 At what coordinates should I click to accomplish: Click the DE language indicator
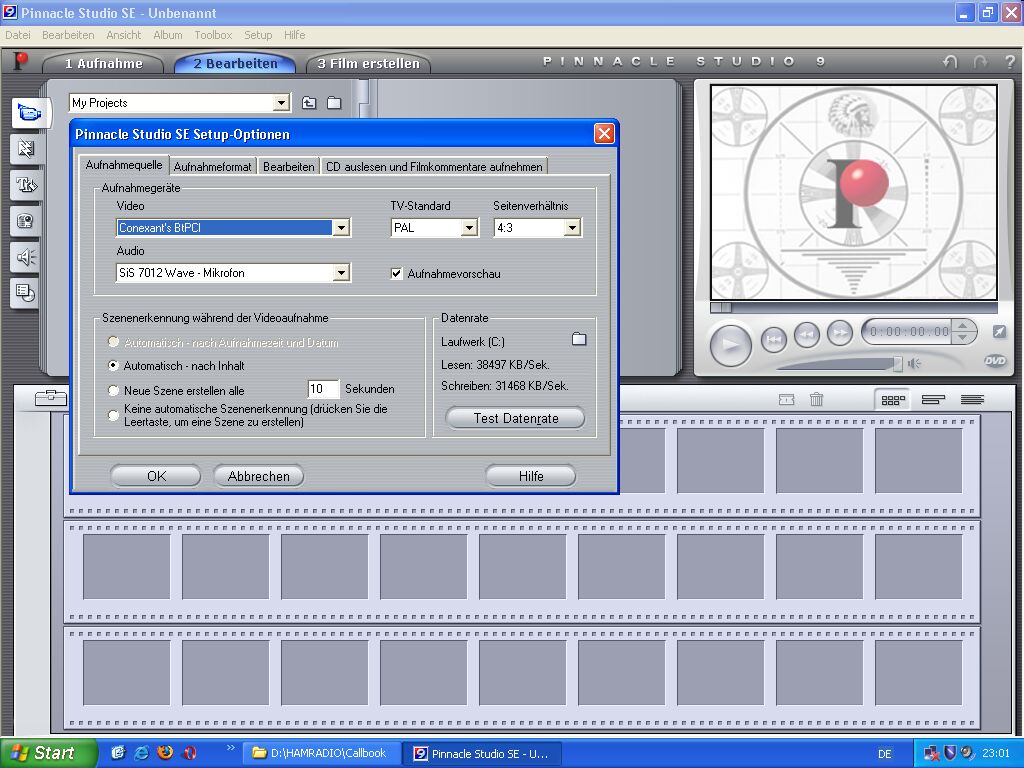click(885, 754)
